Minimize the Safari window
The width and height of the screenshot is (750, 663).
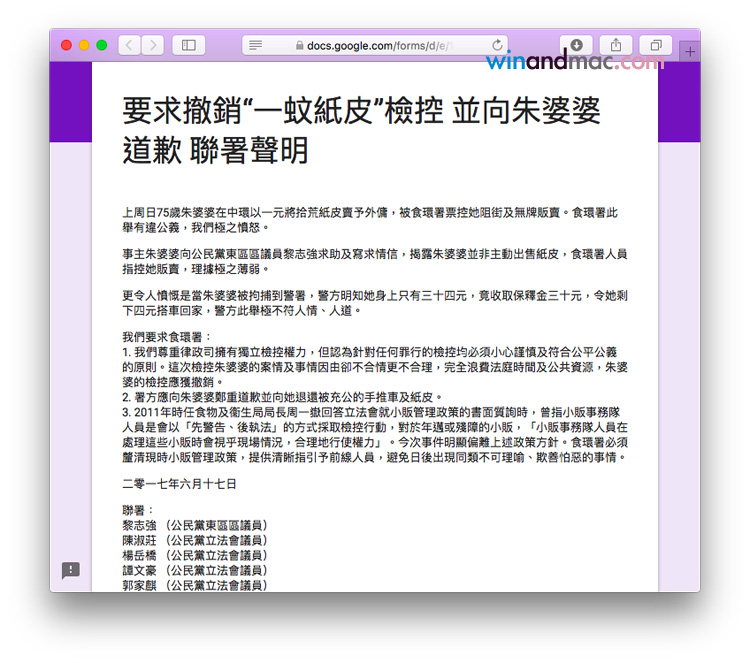tap(84, 45)
